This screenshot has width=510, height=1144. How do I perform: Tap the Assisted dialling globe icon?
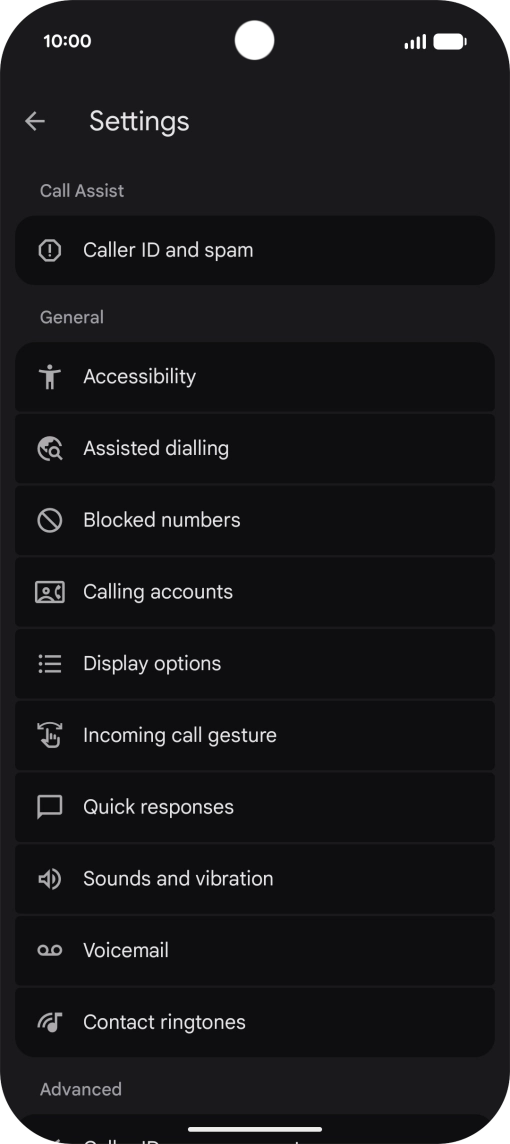pos(50,449)
